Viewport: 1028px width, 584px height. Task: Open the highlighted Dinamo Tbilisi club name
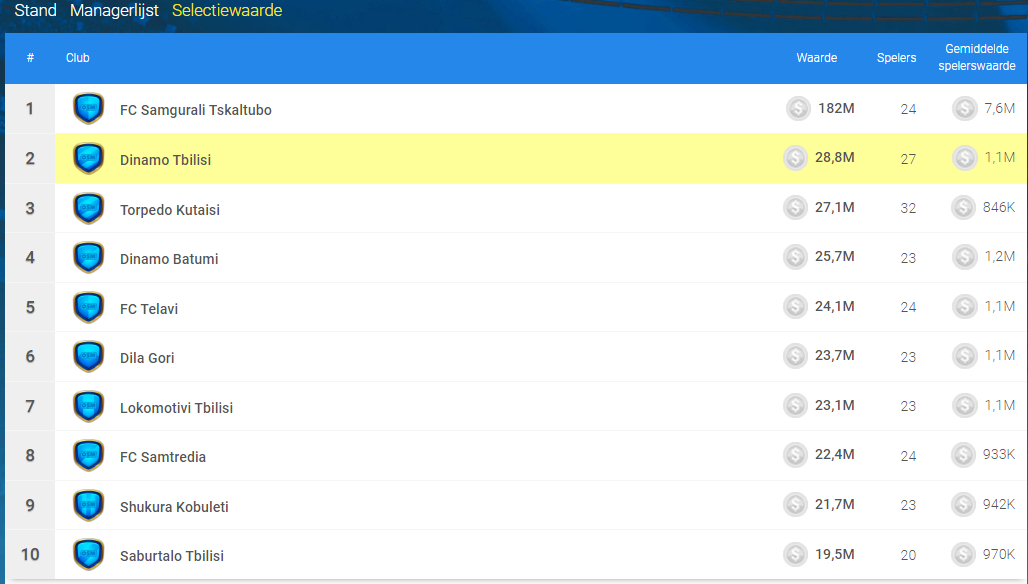pyautogui.click(x=165, y=160)
